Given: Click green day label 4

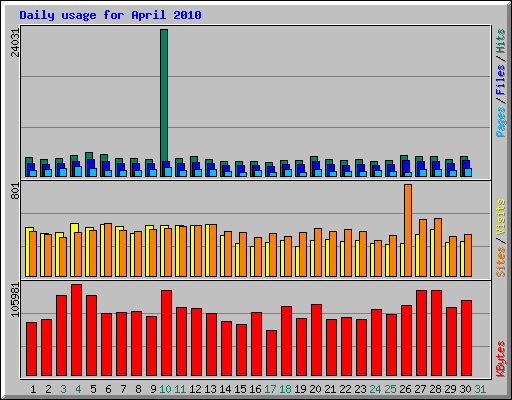Looking at the screenshot, I should pos(78,389).
